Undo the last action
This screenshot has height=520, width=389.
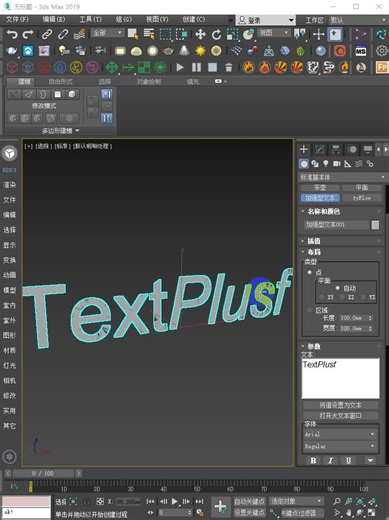(12, 34)
